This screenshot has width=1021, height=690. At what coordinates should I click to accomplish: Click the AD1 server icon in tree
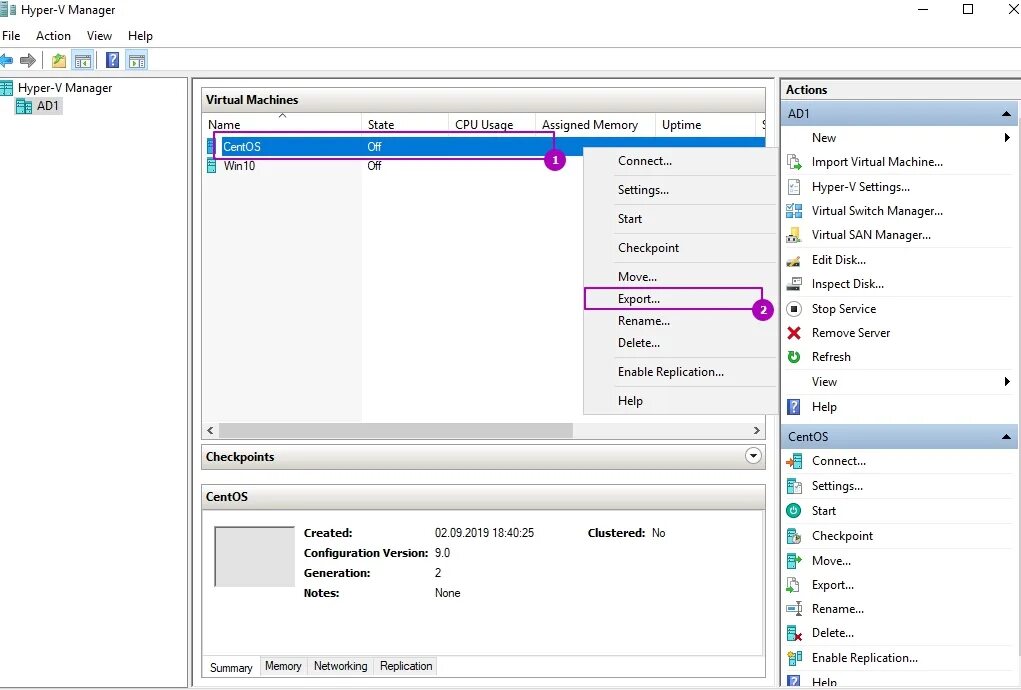[x=23, y=106]
